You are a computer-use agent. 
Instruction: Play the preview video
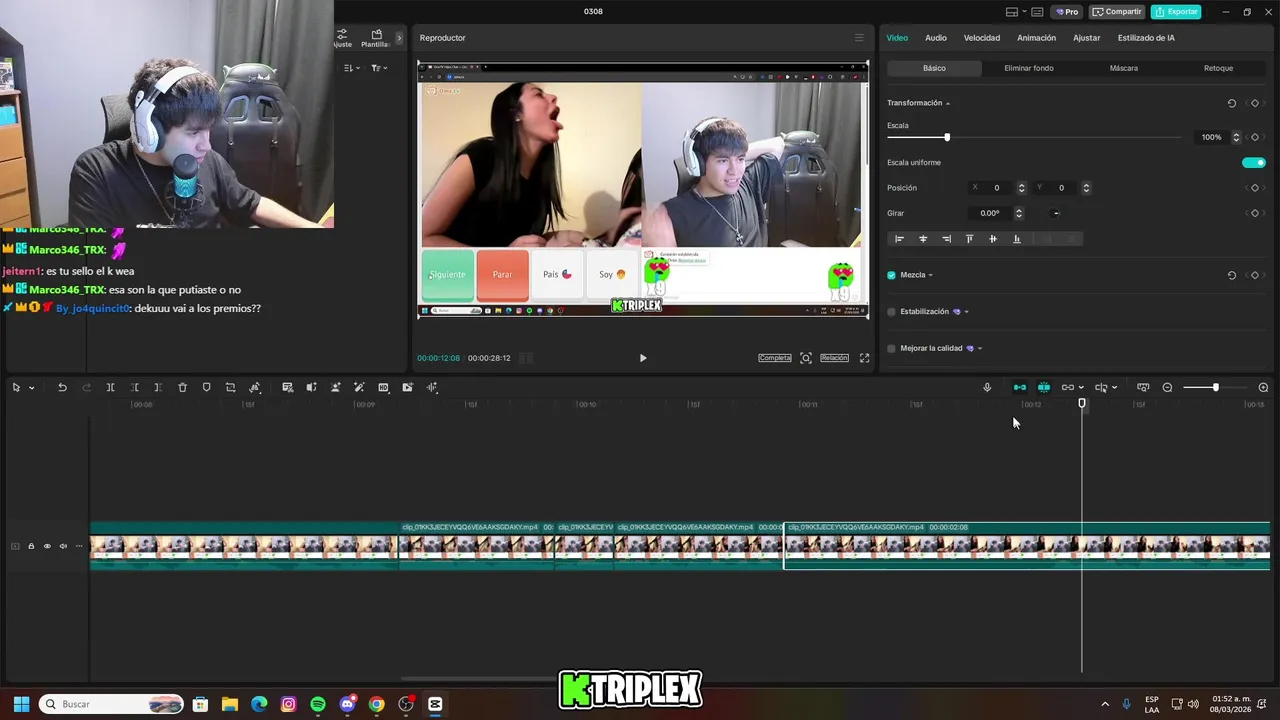coord(643,358)
